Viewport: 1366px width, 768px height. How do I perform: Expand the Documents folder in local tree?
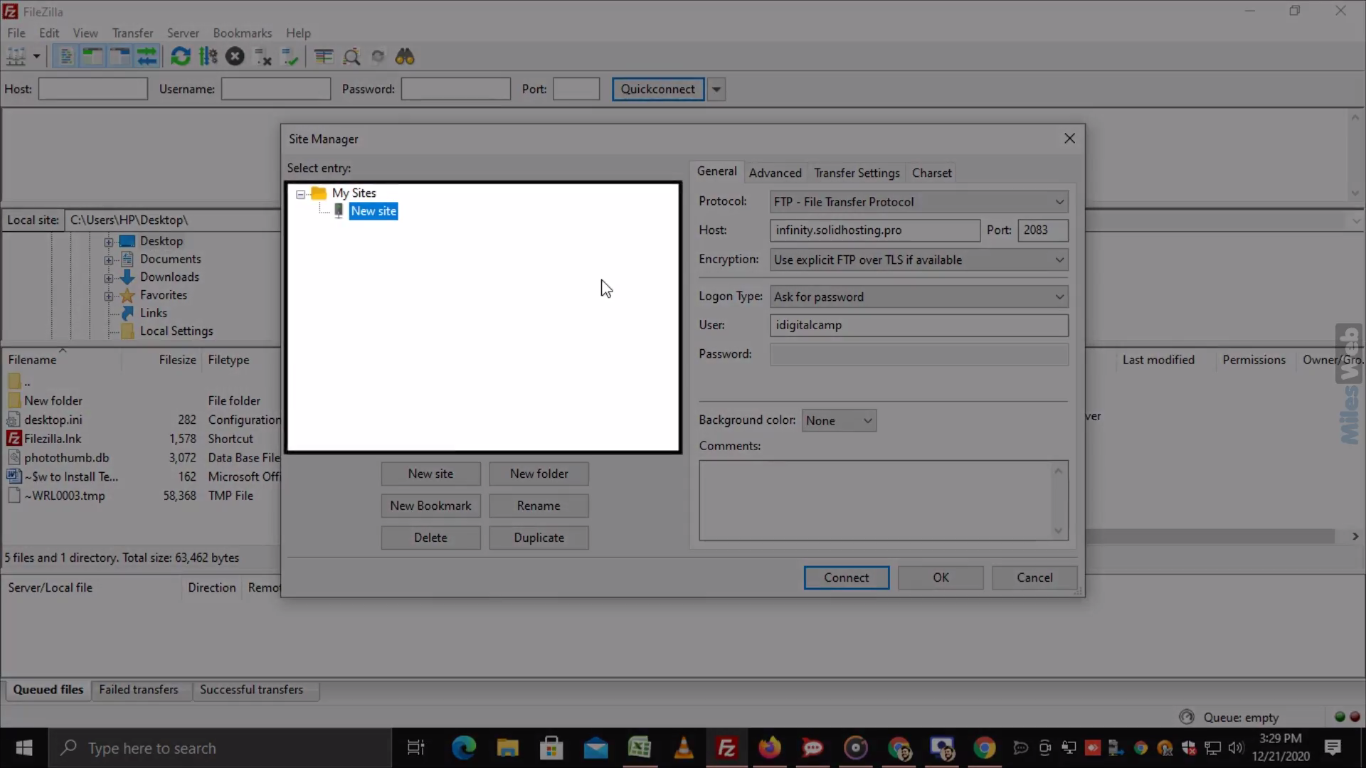point(109,259)
